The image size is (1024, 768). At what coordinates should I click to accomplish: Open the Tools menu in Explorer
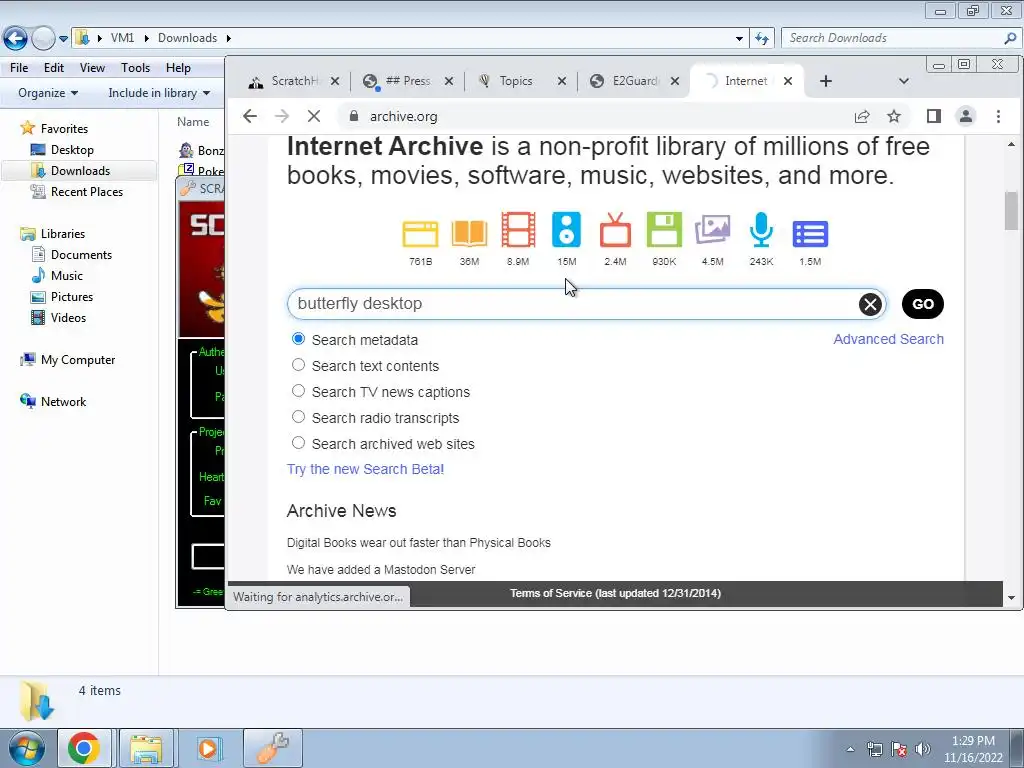135,68
